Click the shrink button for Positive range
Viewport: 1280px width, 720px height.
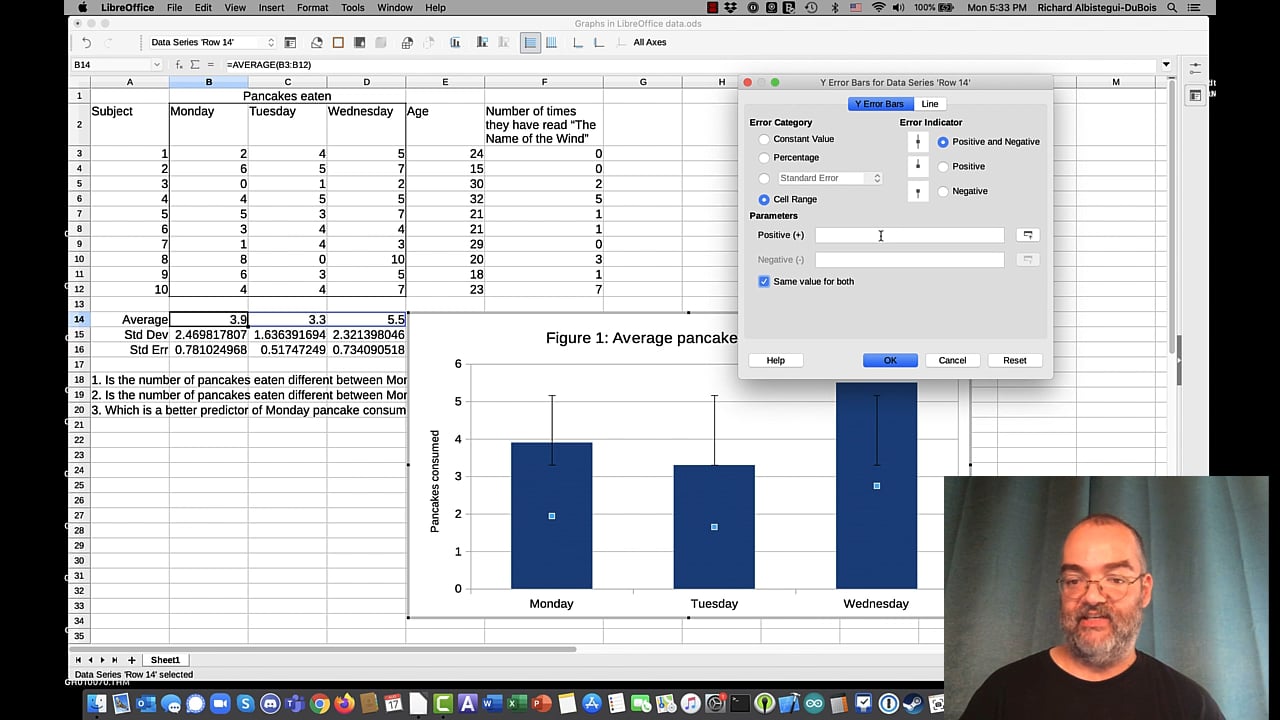point(1027,235)
